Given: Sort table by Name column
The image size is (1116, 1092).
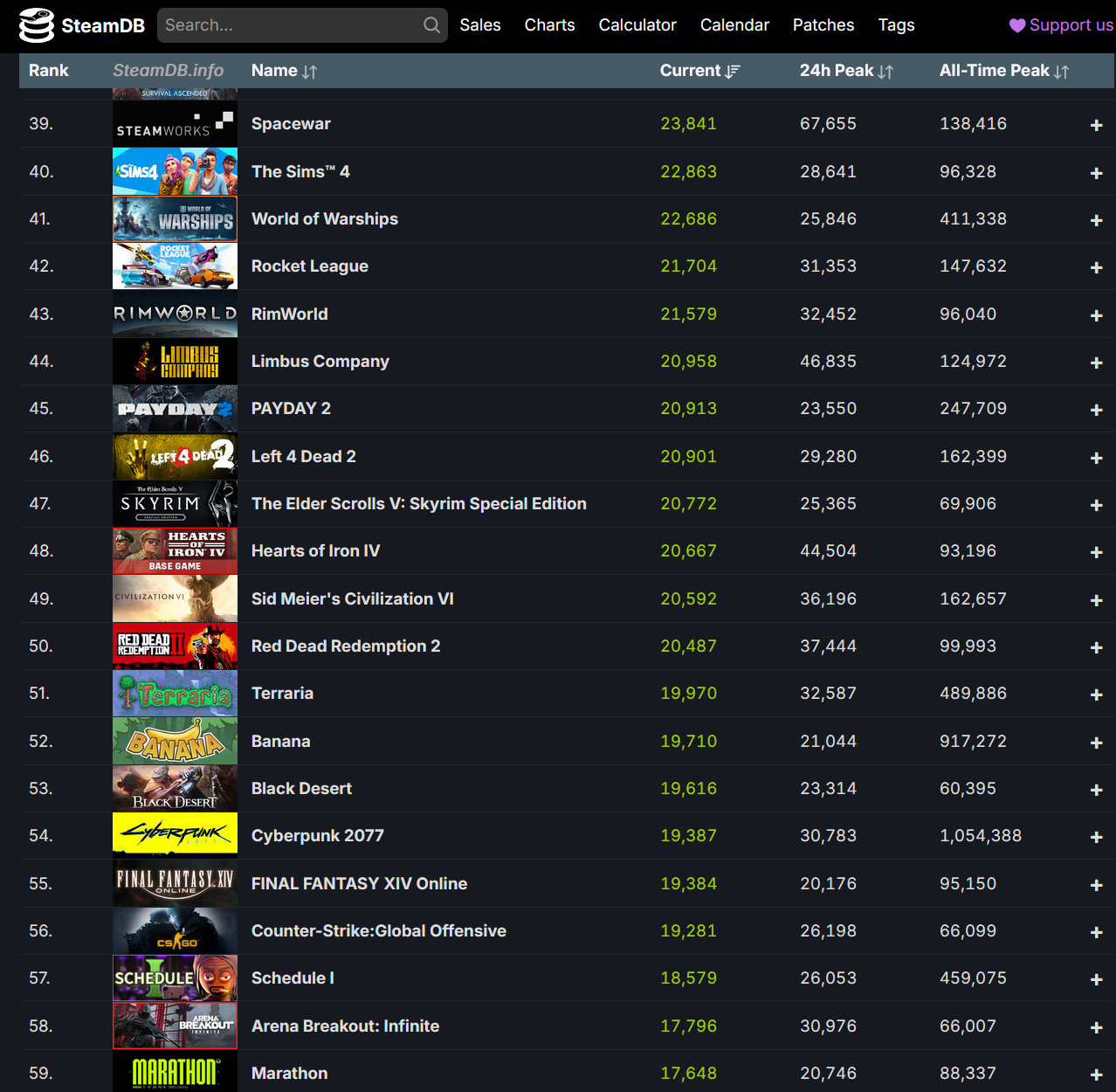Looking at the screenshot, I should point(284,71).
